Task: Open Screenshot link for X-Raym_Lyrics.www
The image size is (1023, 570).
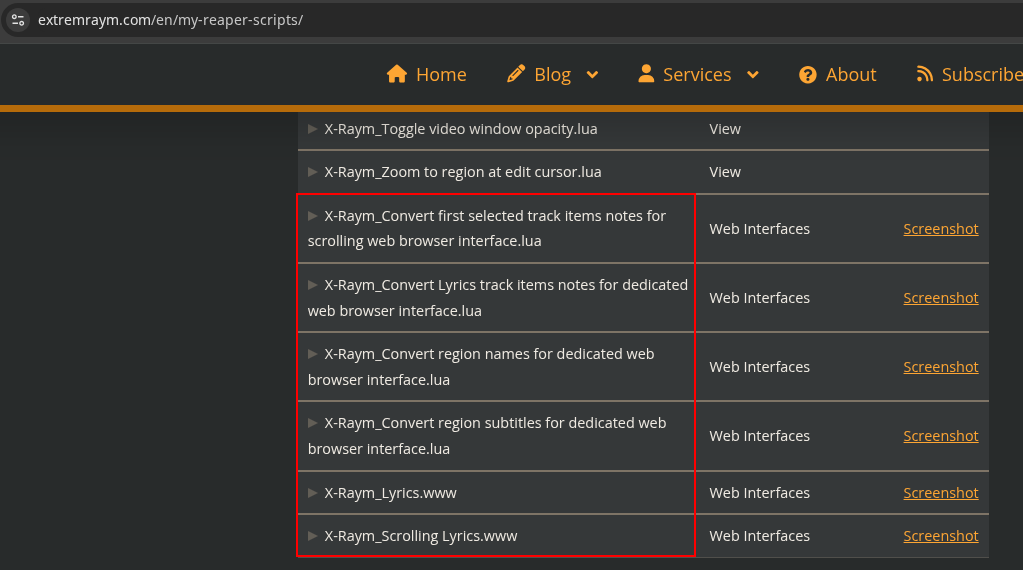Action: [x=940, y=493]
